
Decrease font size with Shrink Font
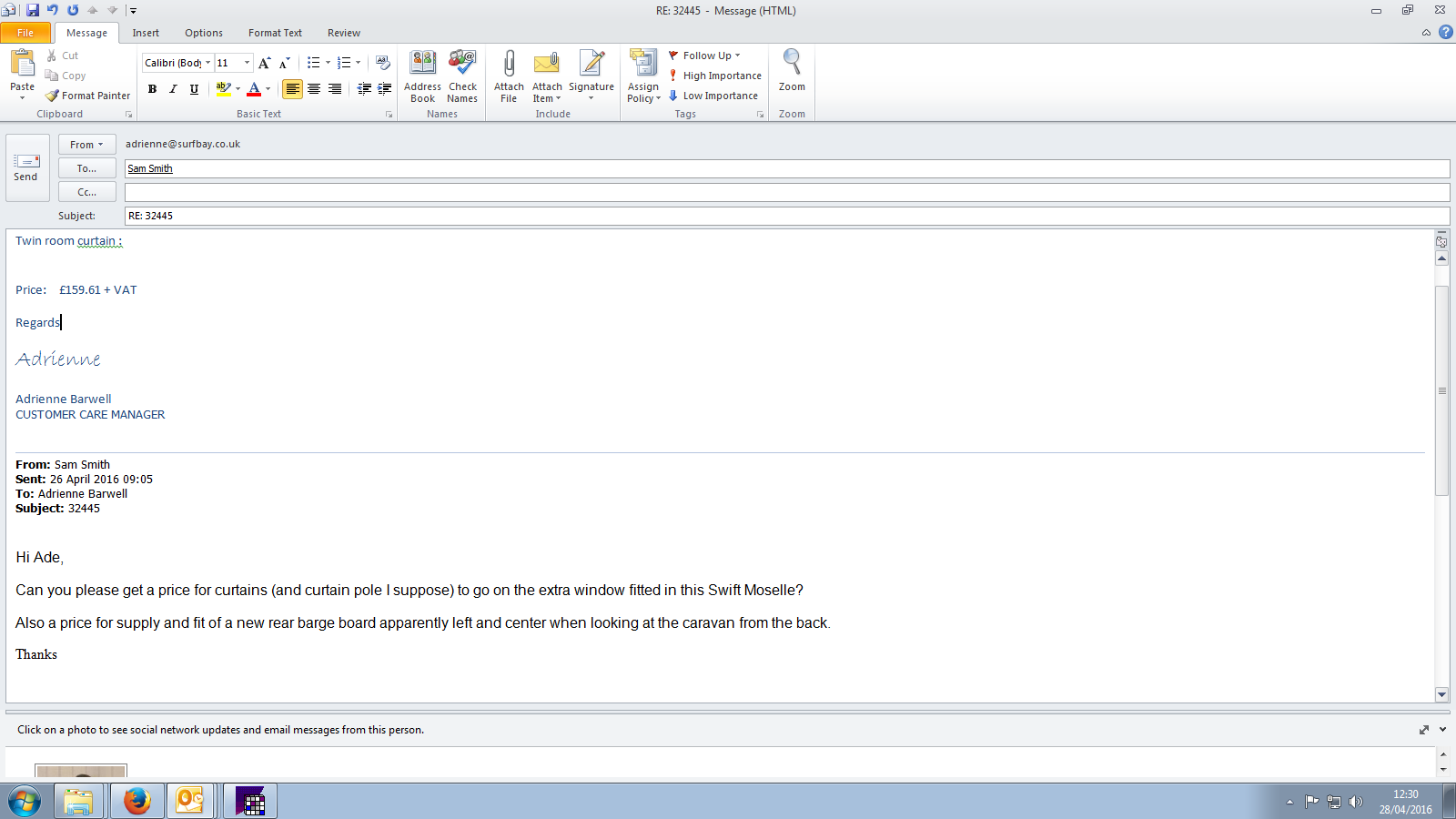285,63
